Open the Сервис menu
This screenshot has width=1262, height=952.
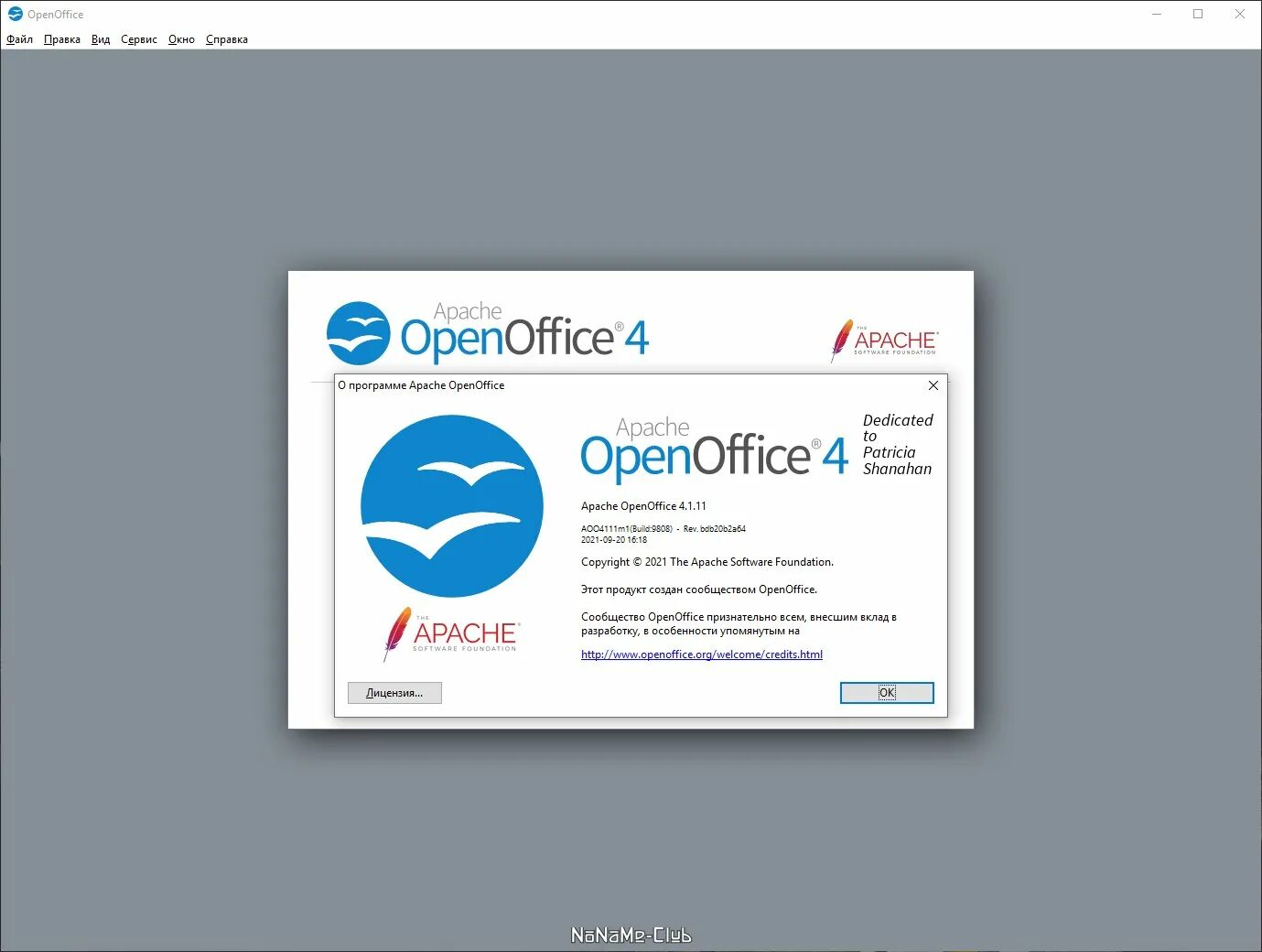tap(139, 39)
